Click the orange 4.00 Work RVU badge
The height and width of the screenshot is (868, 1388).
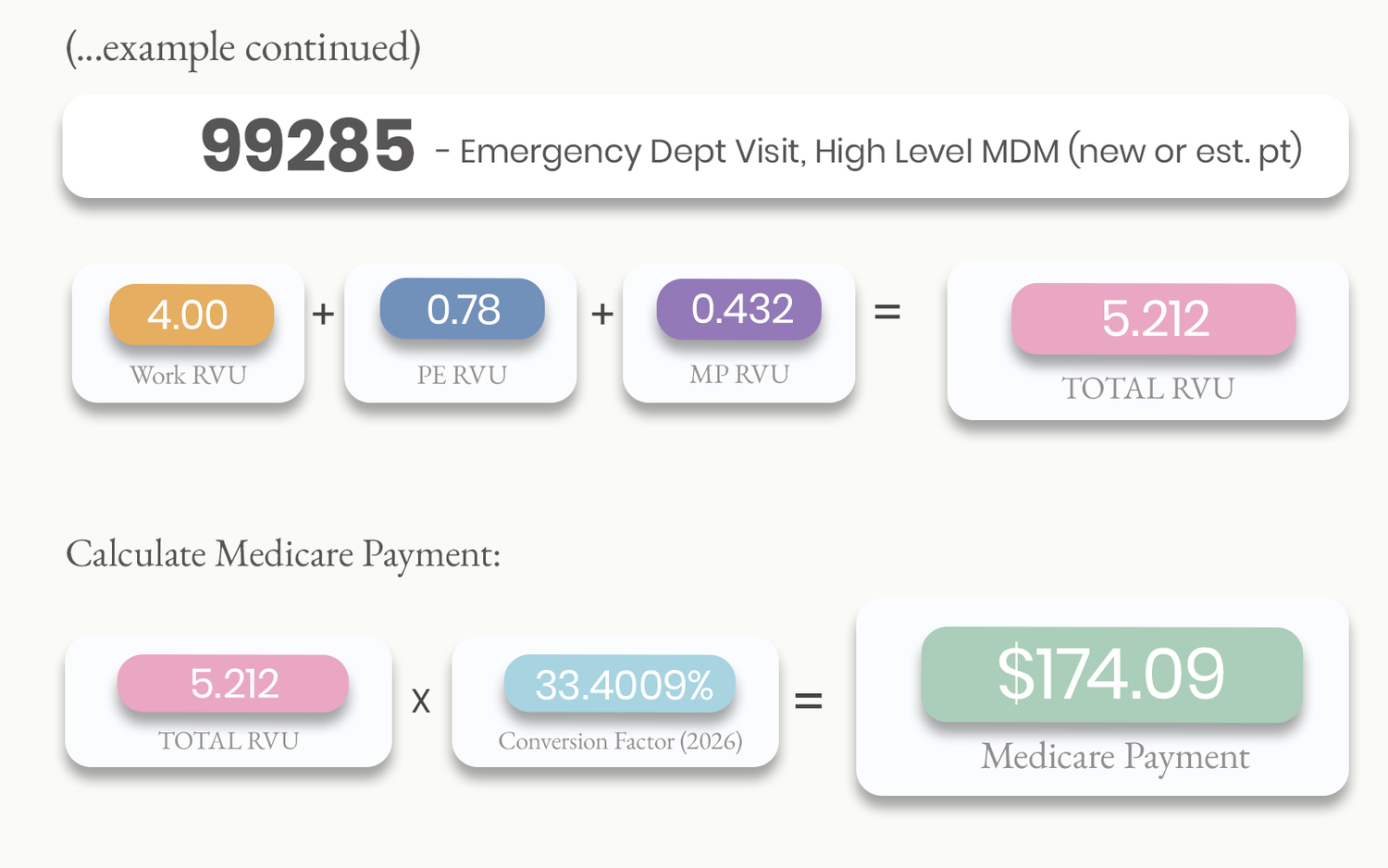192,315
